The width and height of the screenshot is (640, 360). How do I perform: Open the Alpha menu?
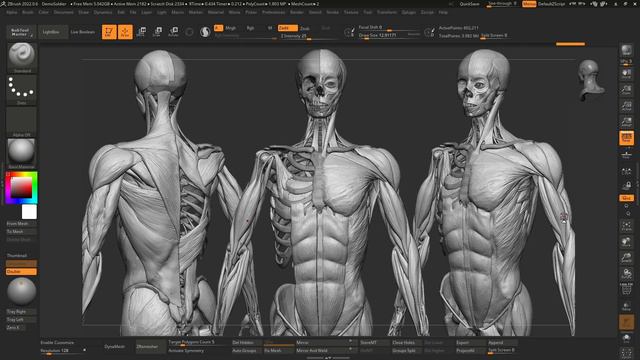pos(12,12)
